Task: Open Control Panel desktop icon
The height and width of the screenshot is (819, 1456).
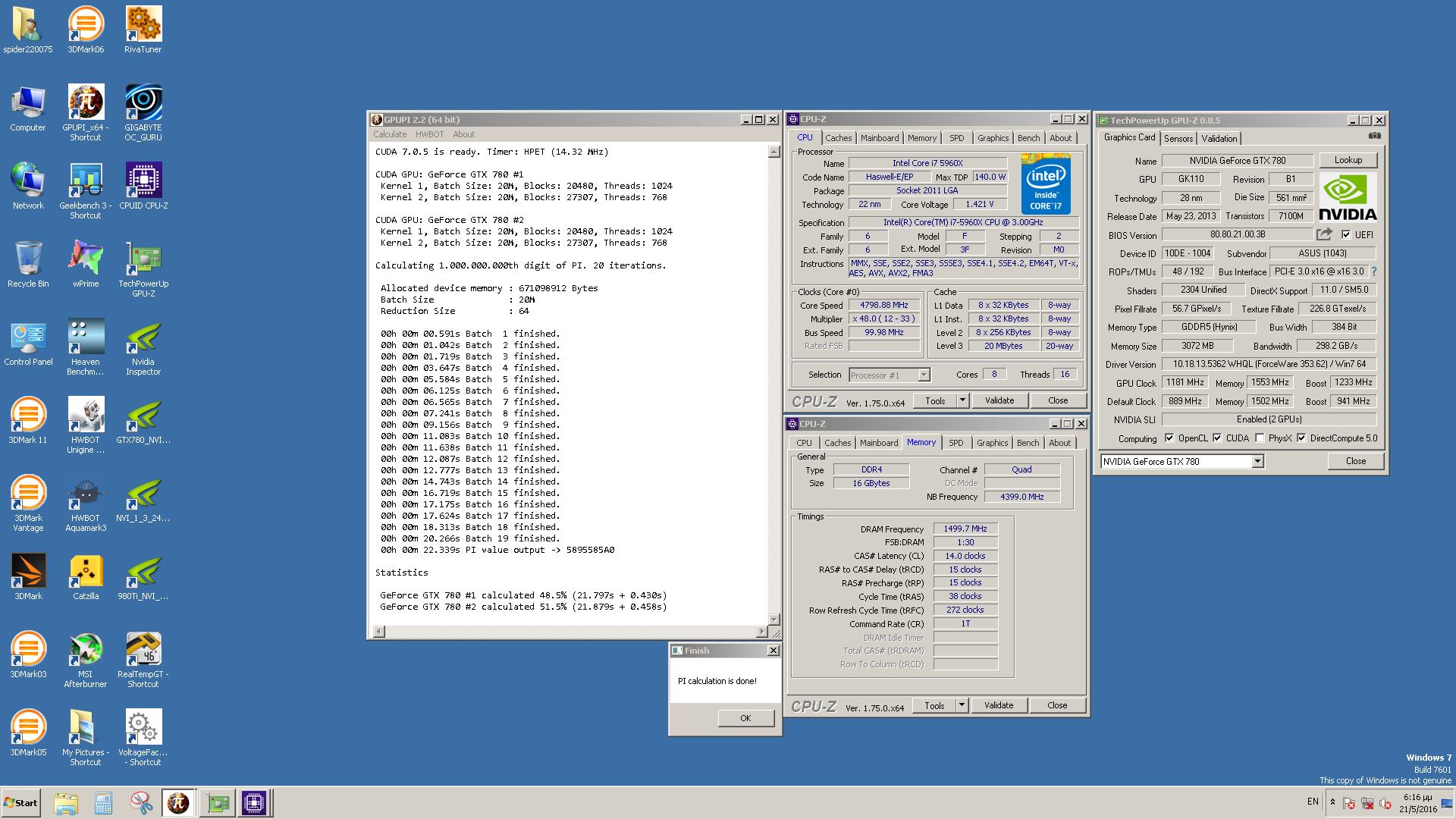Action: [28, 343]
